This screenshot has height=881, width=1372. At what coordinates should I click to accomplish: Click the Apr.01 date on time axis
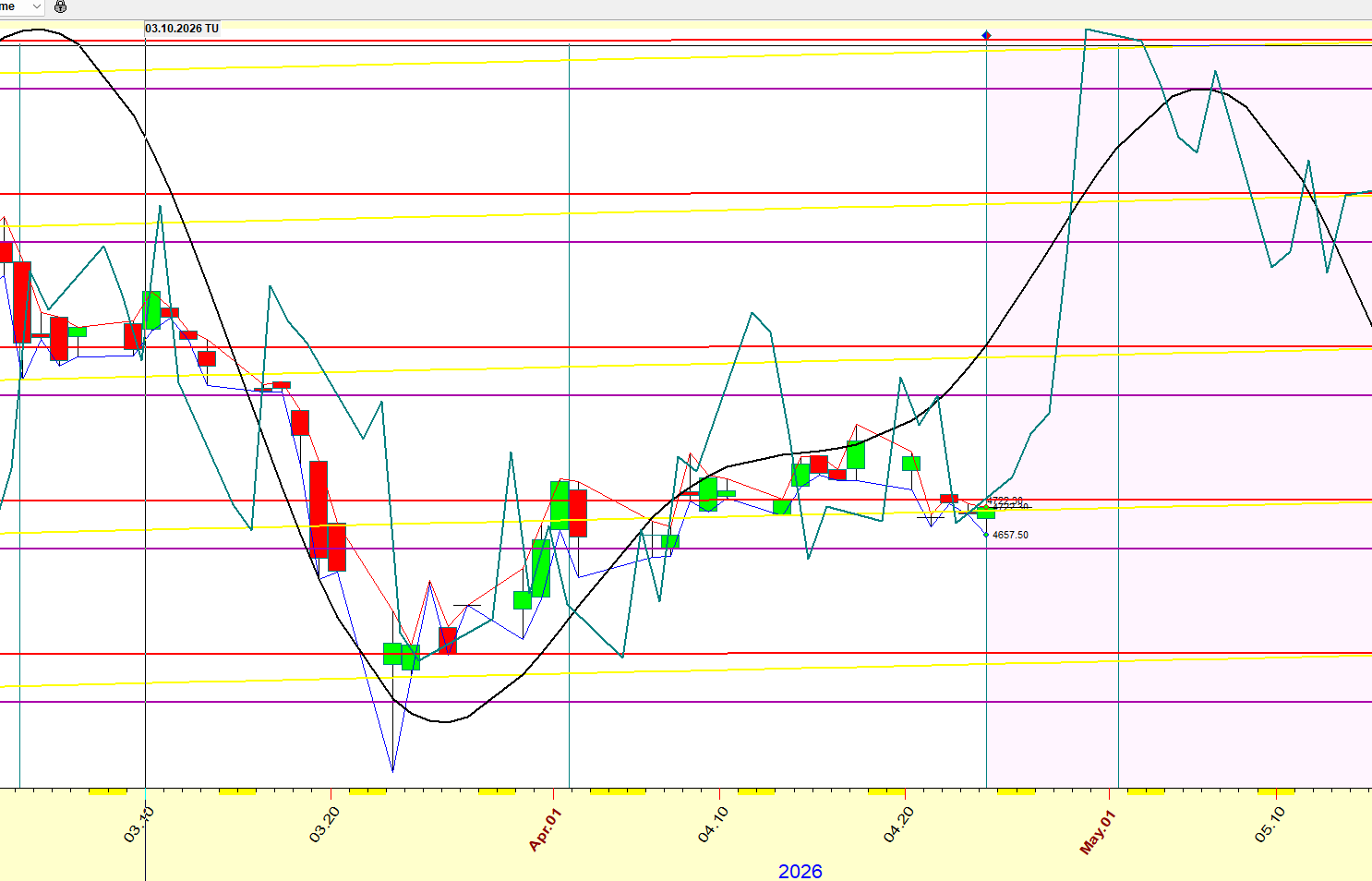pos(545,829)
